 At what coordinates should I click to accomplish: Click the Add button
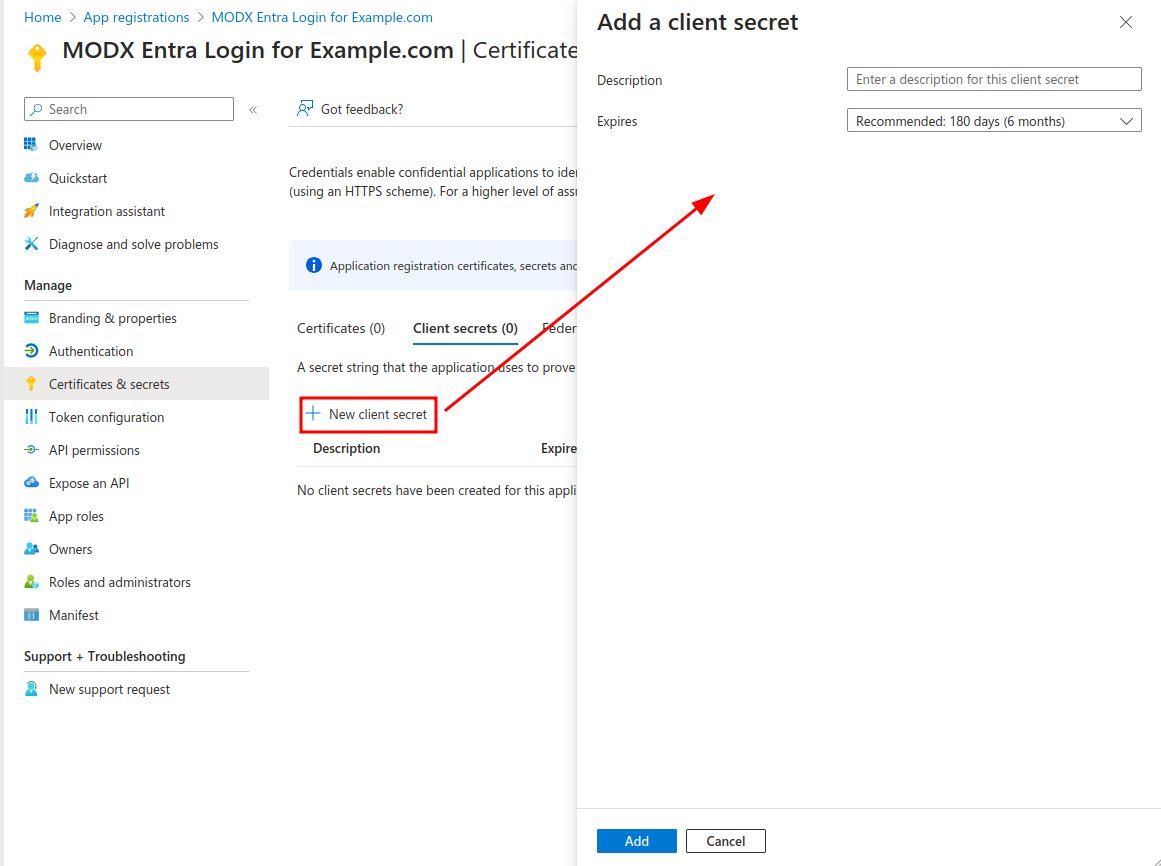point(636,841)
